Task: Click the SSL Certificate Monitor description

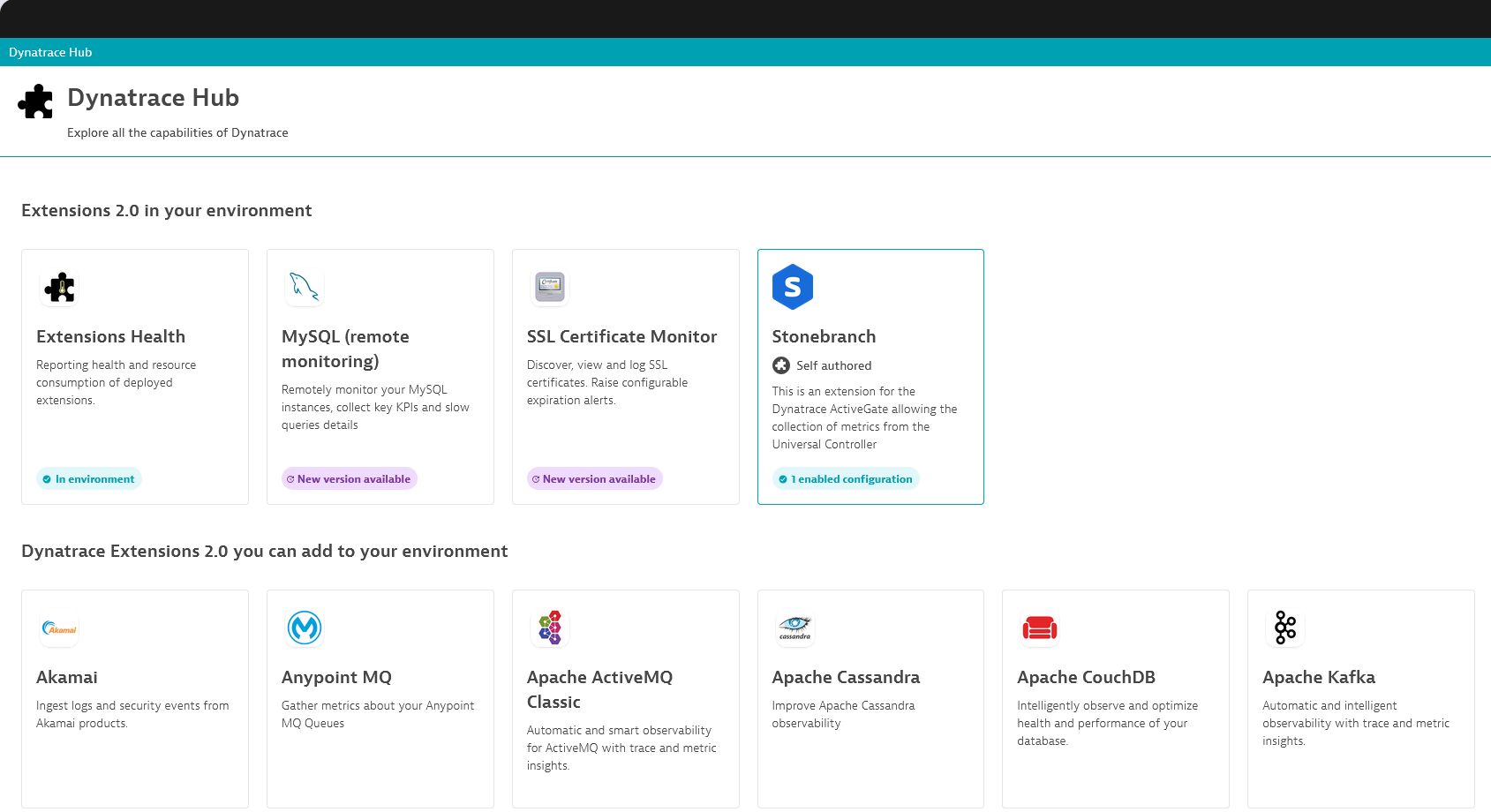Action: pos(607,382)
